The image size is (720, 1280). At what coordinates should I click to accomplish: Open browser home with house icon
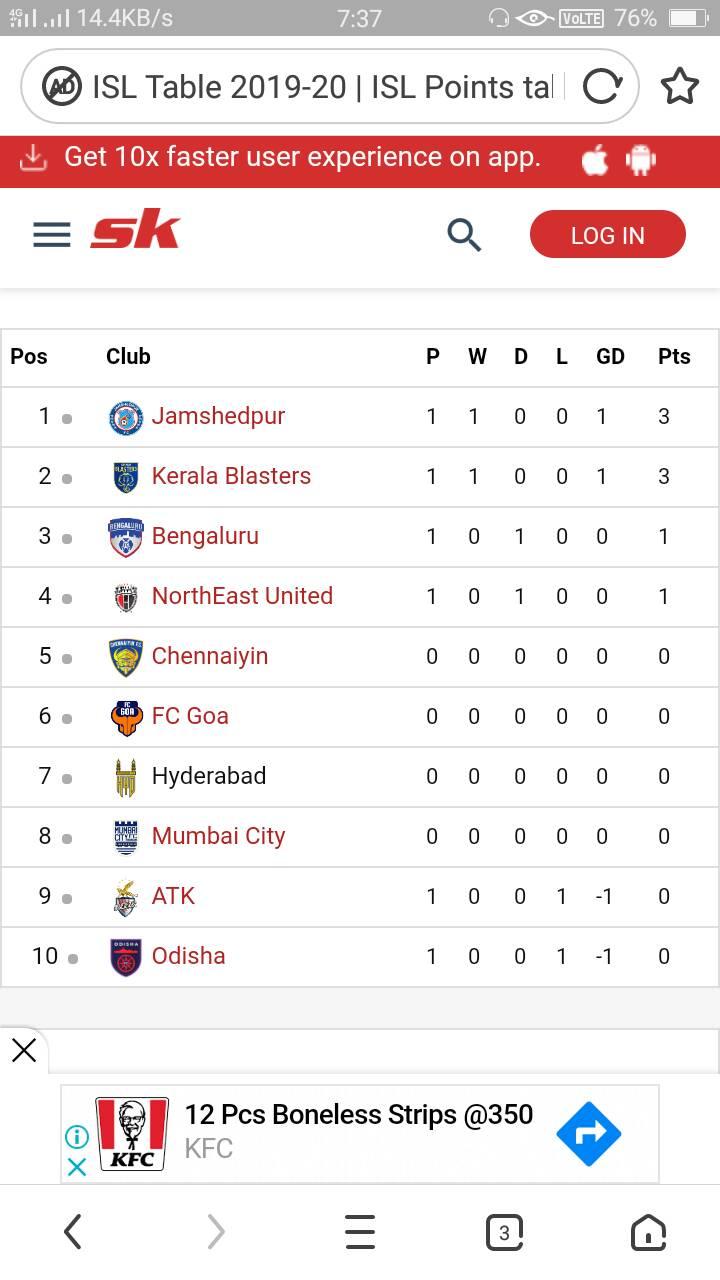coord(648,1232)
